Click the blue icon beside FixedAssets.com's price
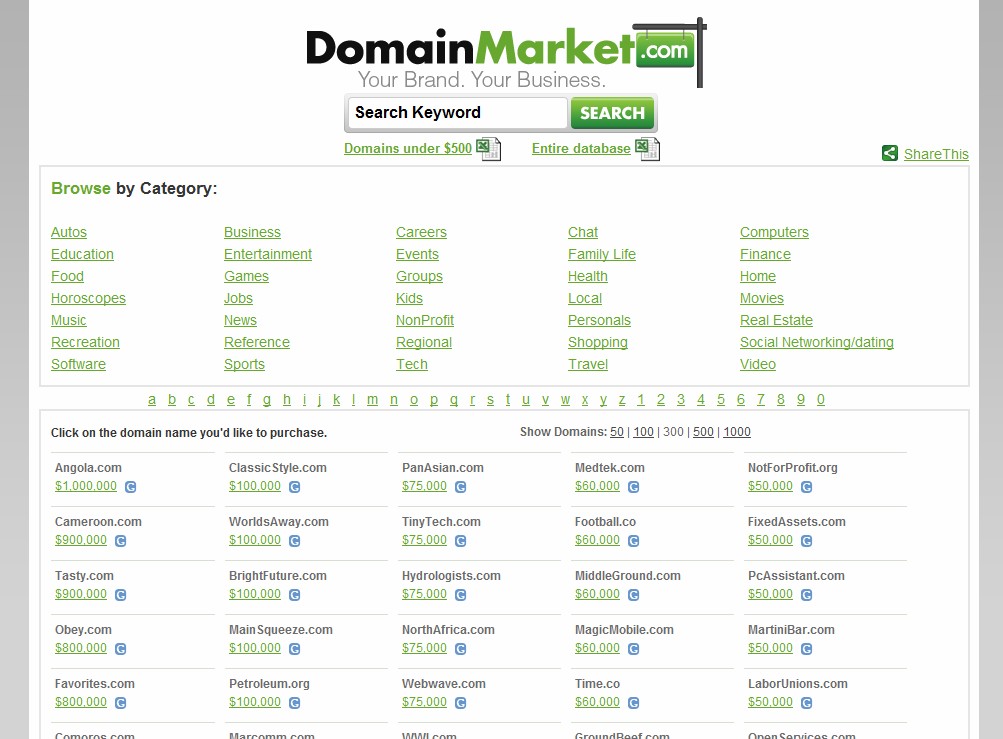The height and width of the screenshot is (739, 1003). (807, 541)
